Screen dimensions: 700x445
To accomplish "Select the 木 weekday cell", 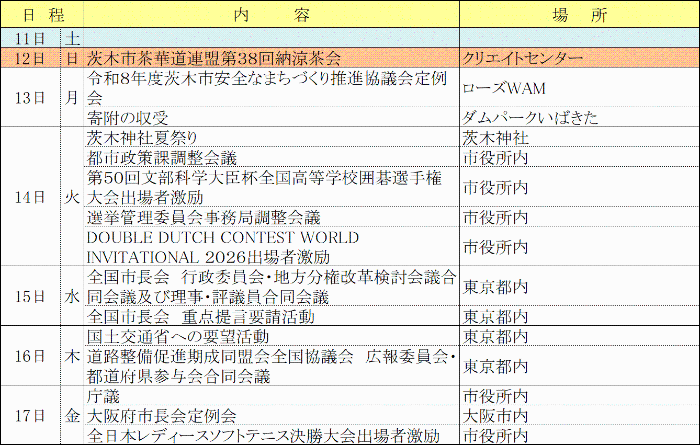I will tap(72, 356).
